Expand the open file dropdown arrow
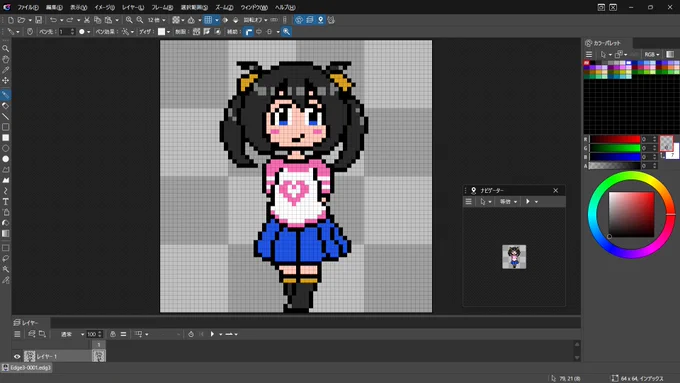This screenshot has height=383, width=680. coord(30,20)
